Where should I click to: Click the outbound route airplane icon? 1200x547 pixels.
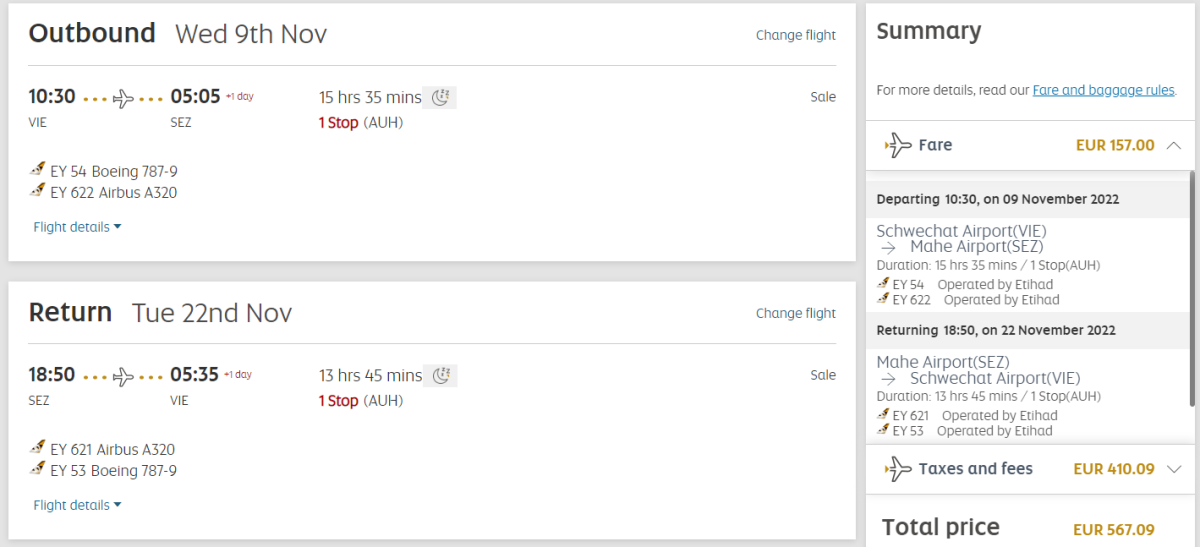[x=123, y=98]
